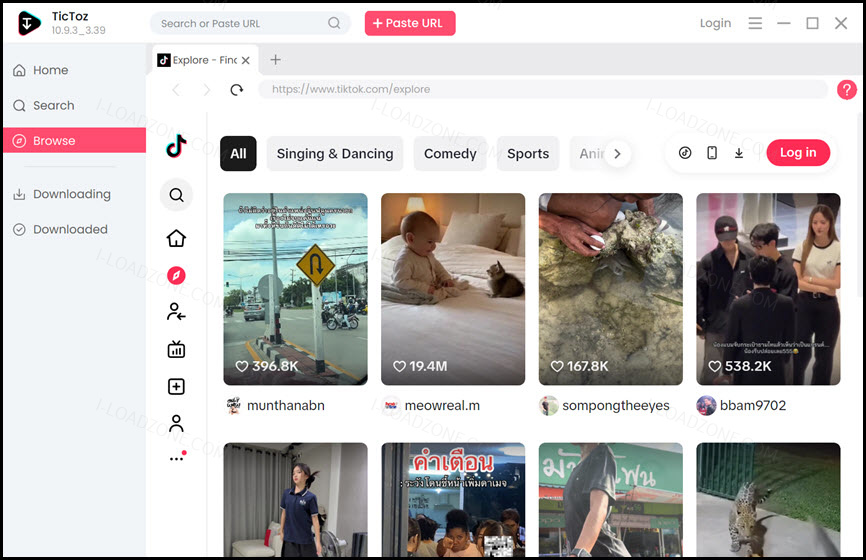Expand more categories with the right chevron
Viewport: 866px width, 560px height.
click(617, 154)
